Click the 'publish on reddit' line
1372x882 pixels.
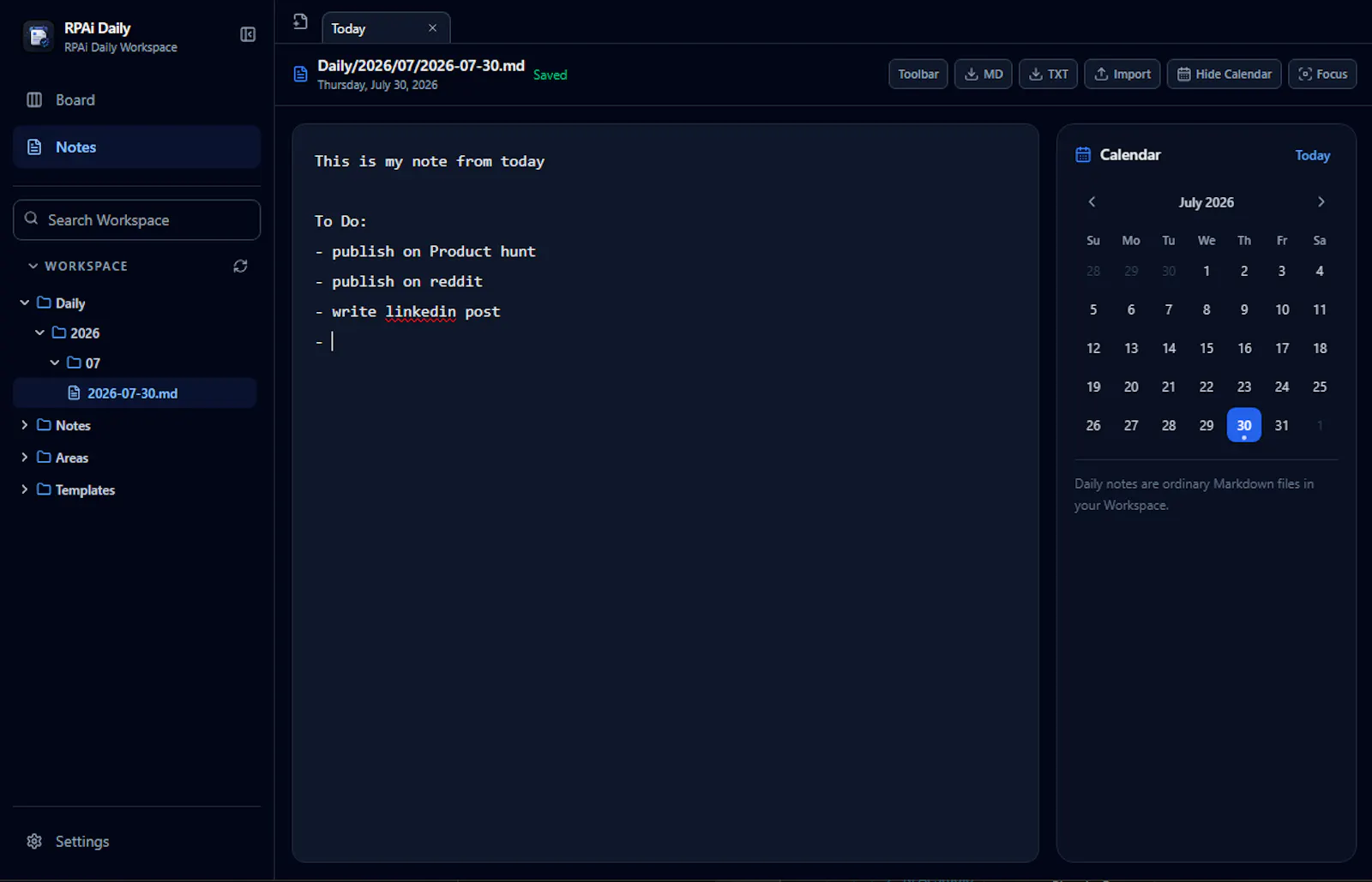click(x=399, y=281)
